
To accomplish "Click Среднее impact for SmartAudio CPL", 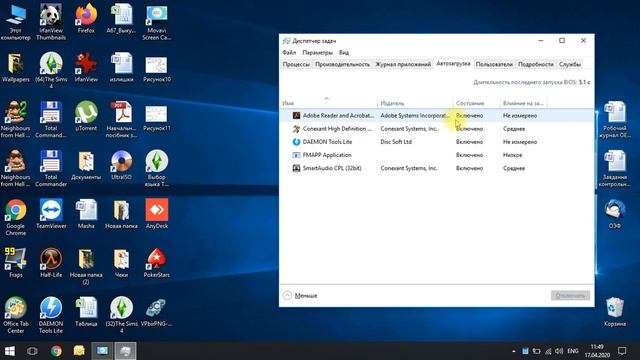I will click(514, 168).
